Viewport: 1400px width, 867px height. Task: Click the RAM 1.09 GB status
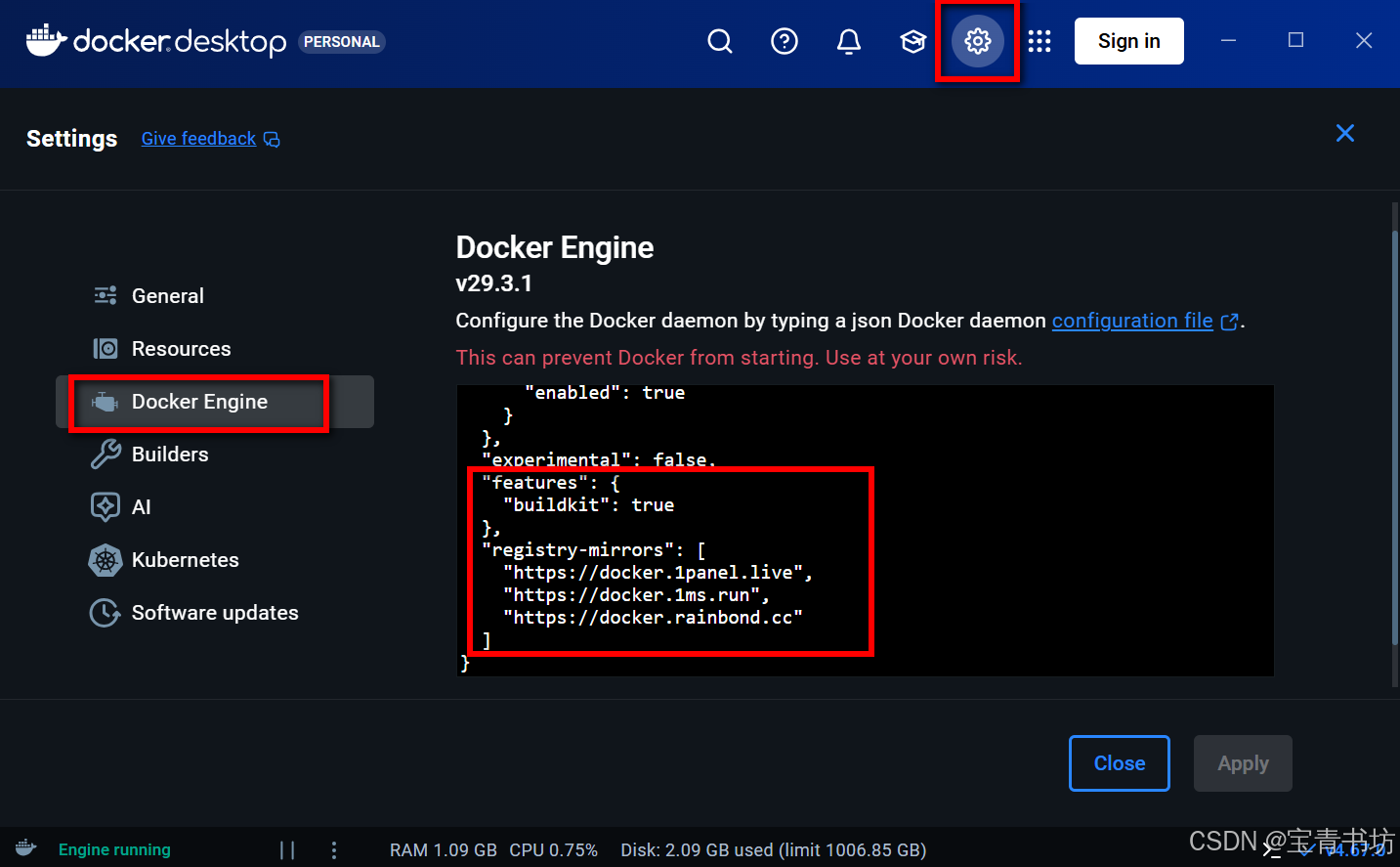point(444,850)
